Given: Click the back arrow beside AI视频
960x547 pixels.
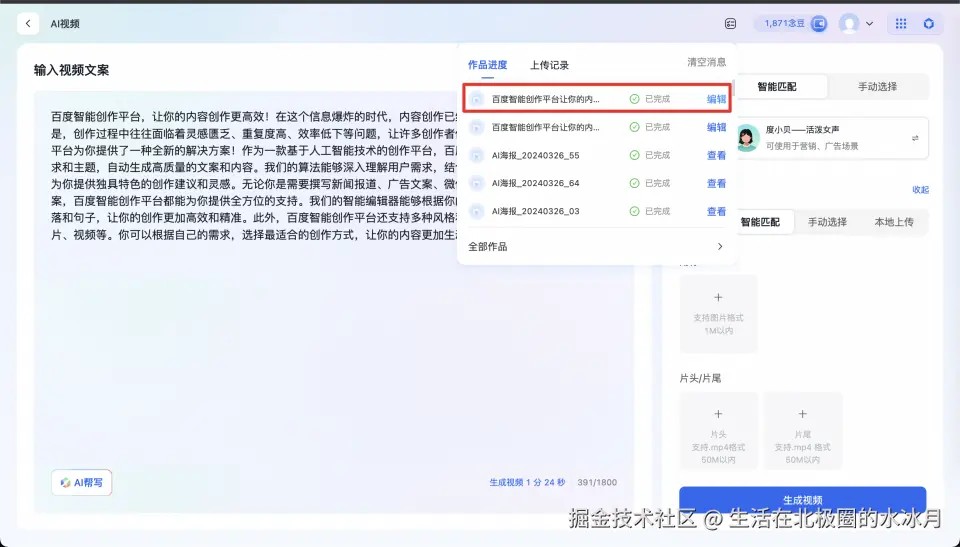Looking at the screenshot, I should (28, 23).
